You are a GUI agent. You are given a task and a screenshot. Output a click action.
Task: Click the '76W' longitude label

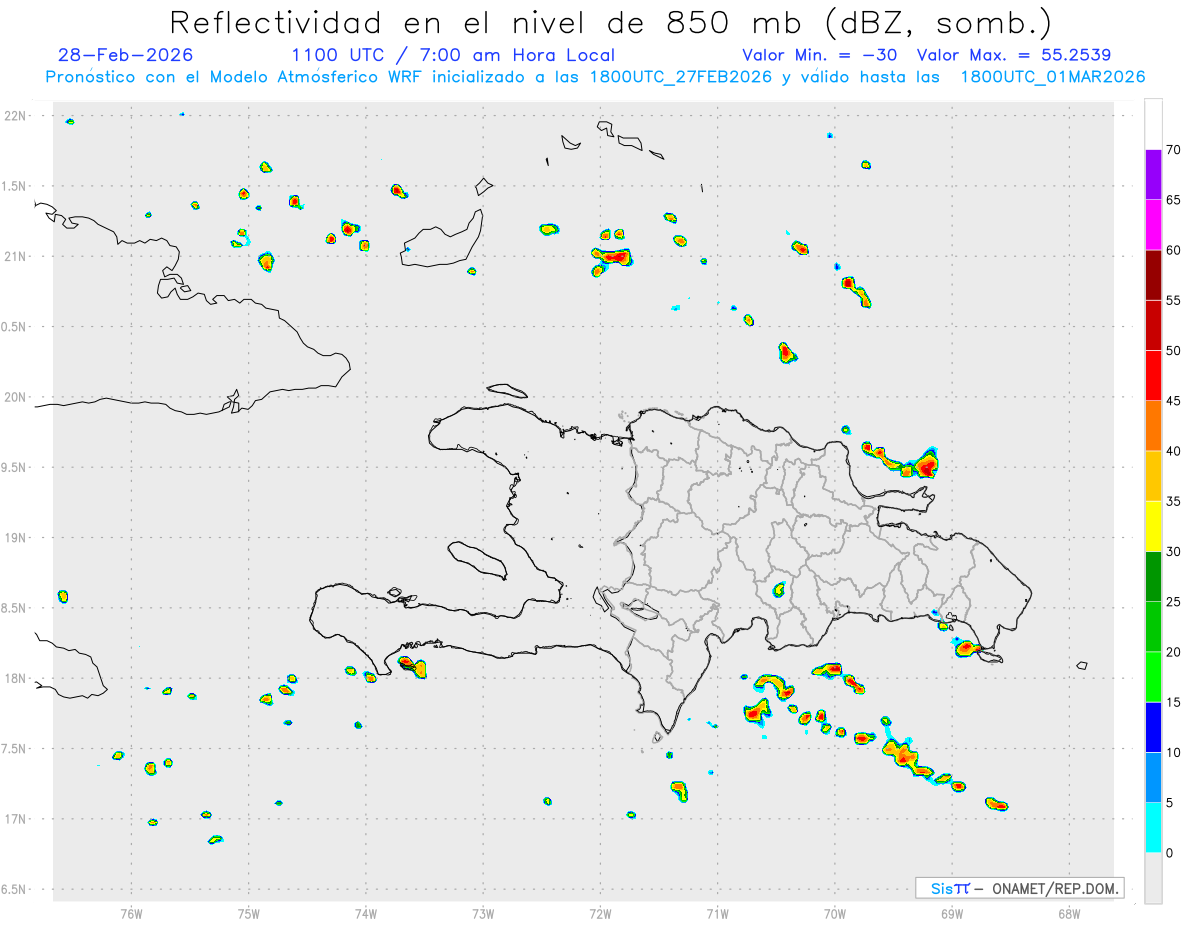pyautogui.click(x=131, y=914)
